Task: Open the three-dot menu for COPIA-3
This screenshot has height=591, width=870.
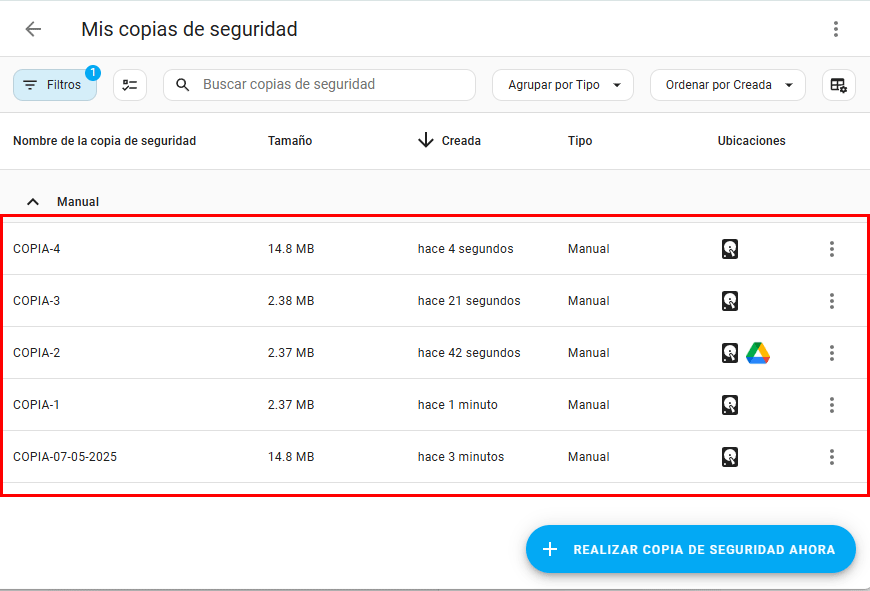Action: 831,301
